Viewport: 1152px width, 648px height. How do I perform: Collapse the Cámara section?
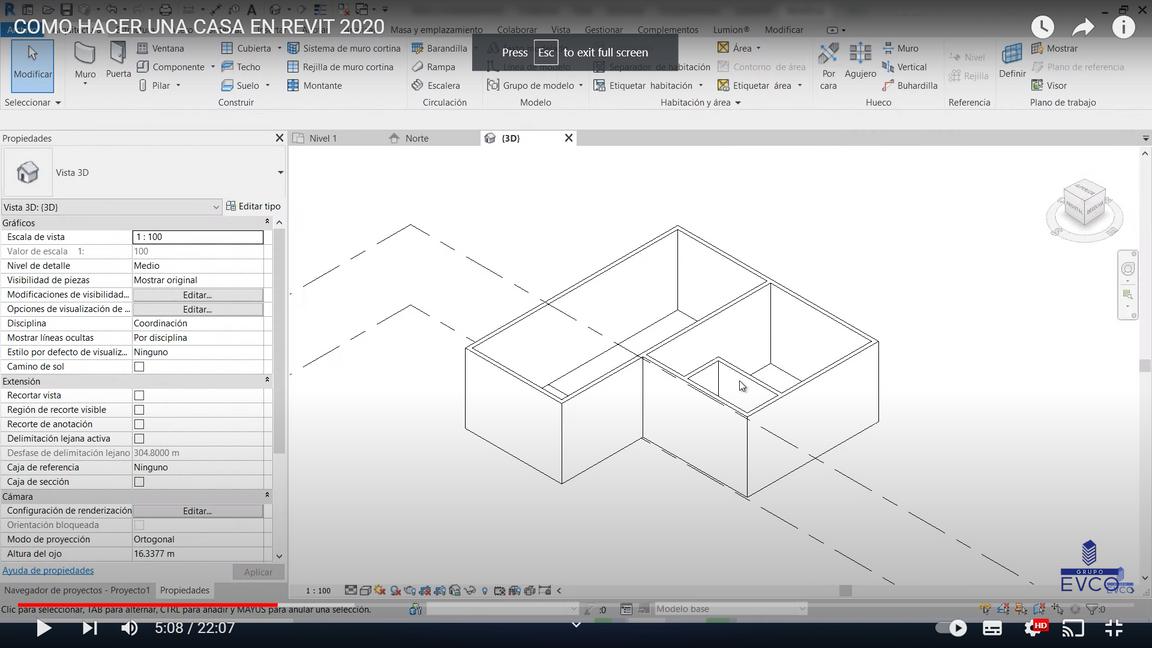pyautogui.click(x=267, y=496)
